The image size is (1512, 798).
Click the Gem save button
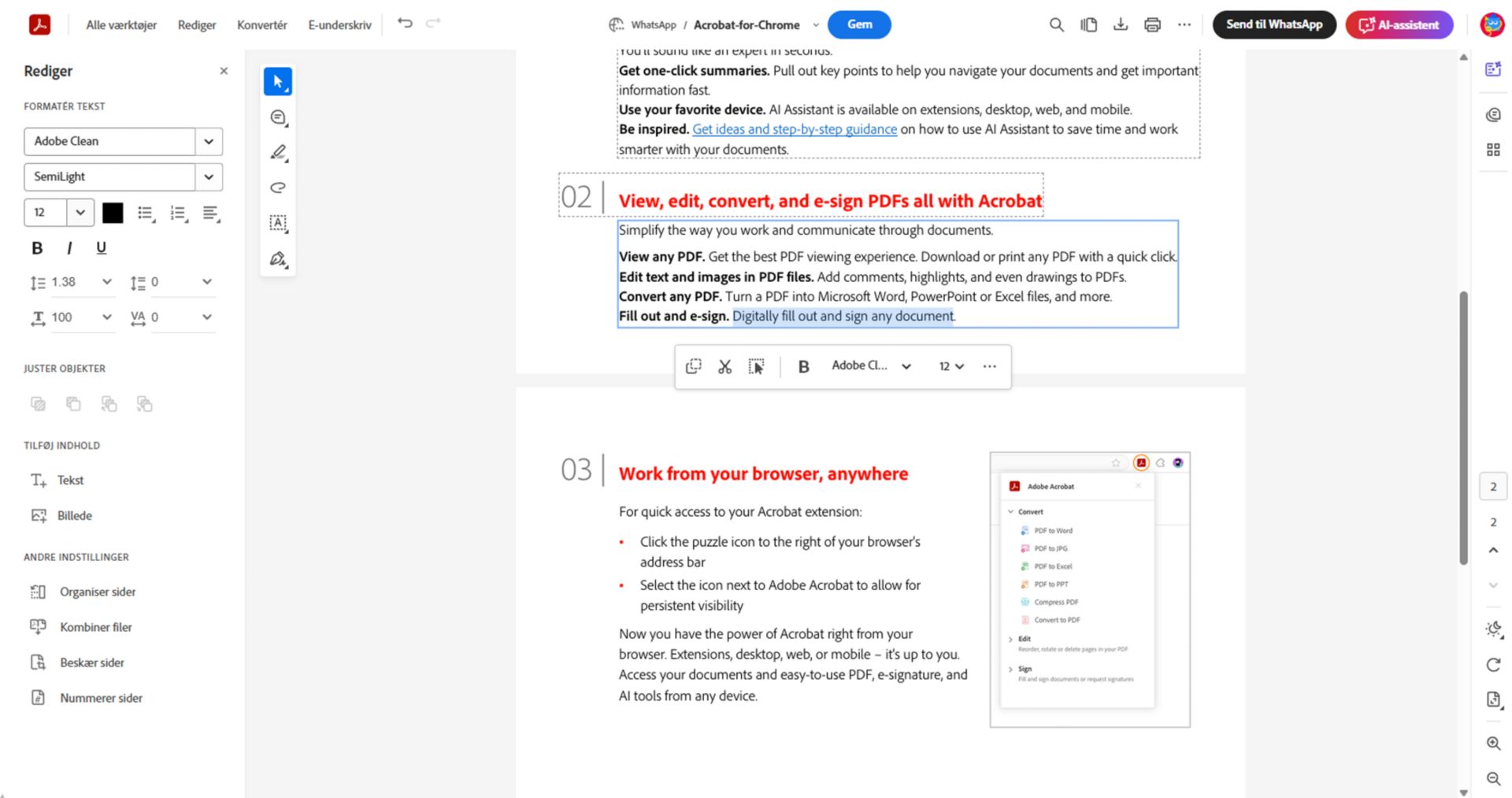tap(859, 24)
